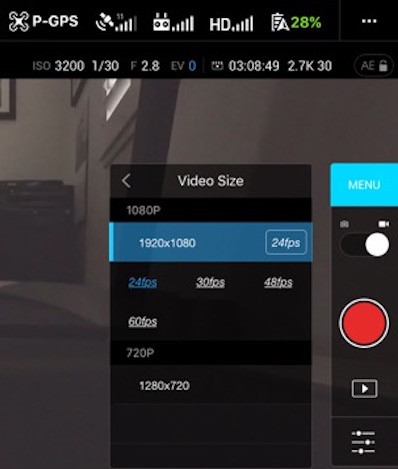Go back using the Video Size chevron

click(126, 181)
